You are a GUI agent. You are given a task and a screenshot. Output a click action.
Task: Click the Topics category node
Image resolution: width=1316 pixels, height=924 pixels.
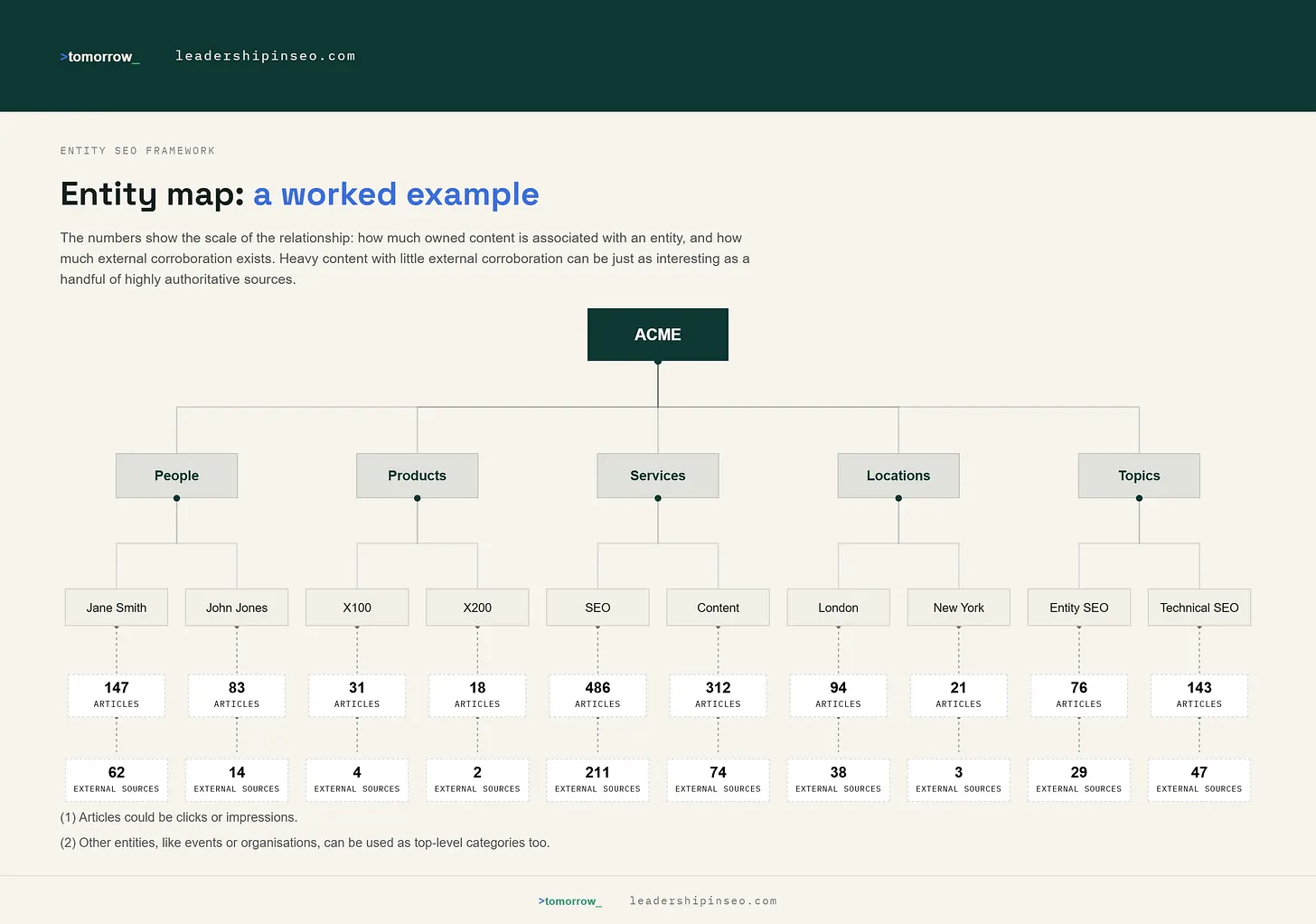[1139, 476]
